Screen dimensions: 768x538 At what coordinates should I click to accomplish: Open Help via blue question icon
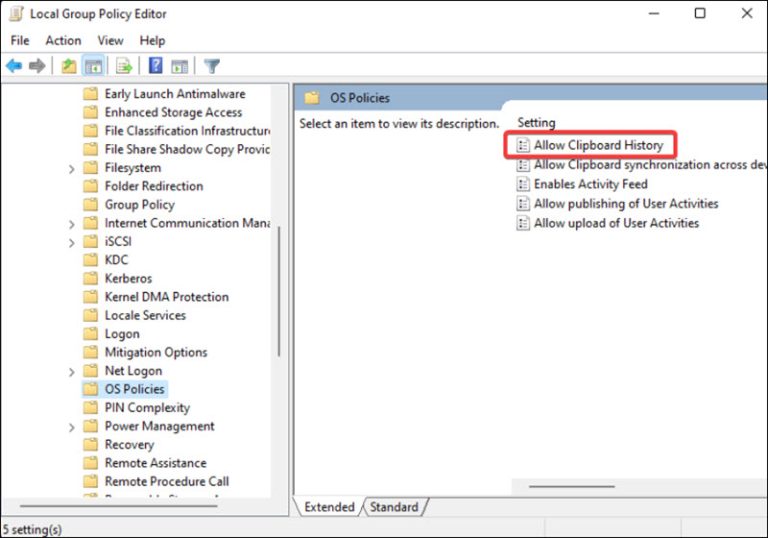click(156, 65)
